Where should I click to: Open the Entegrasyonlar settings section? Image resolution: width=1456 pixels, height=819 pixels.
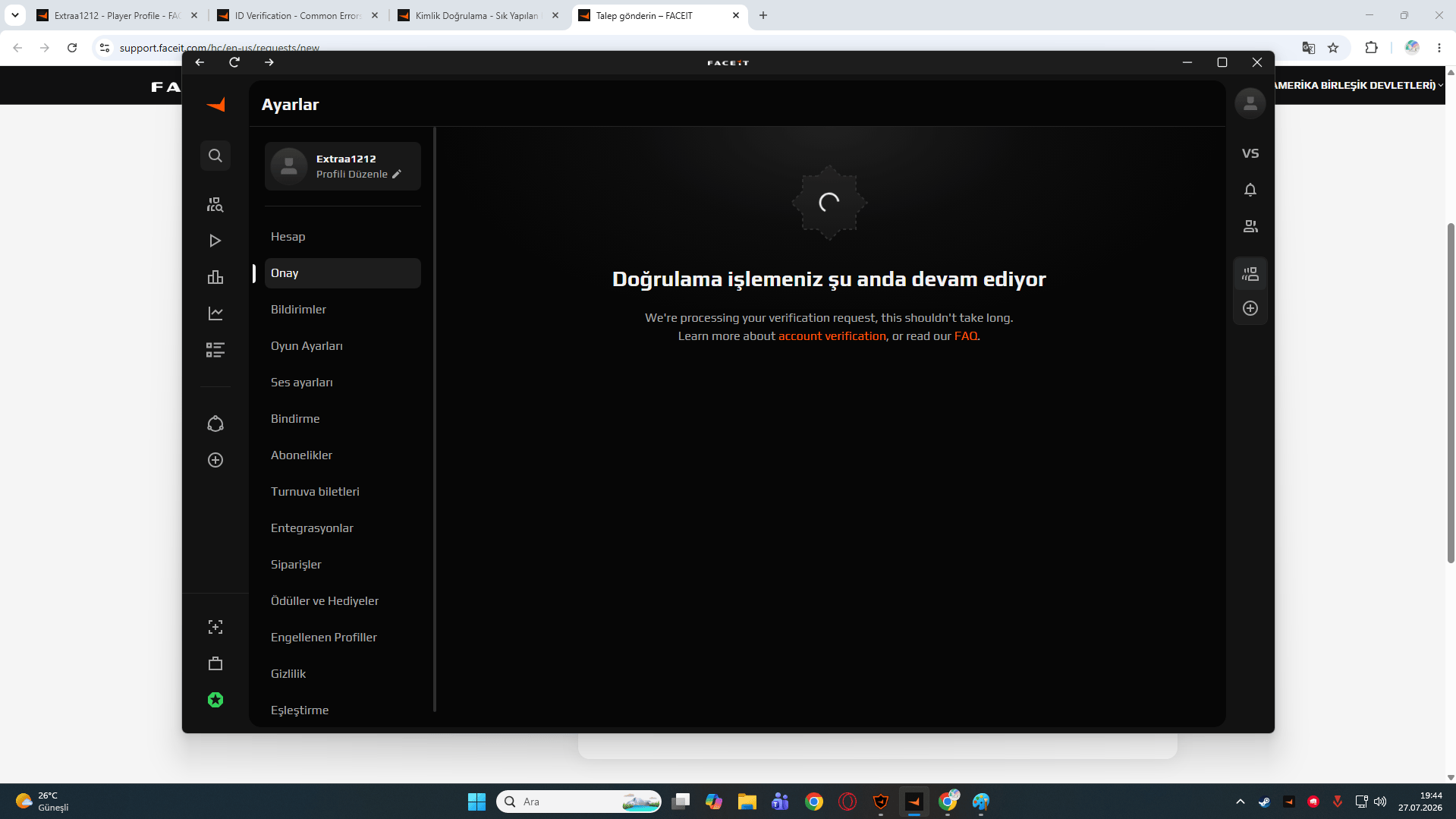(x=343, y=528)
